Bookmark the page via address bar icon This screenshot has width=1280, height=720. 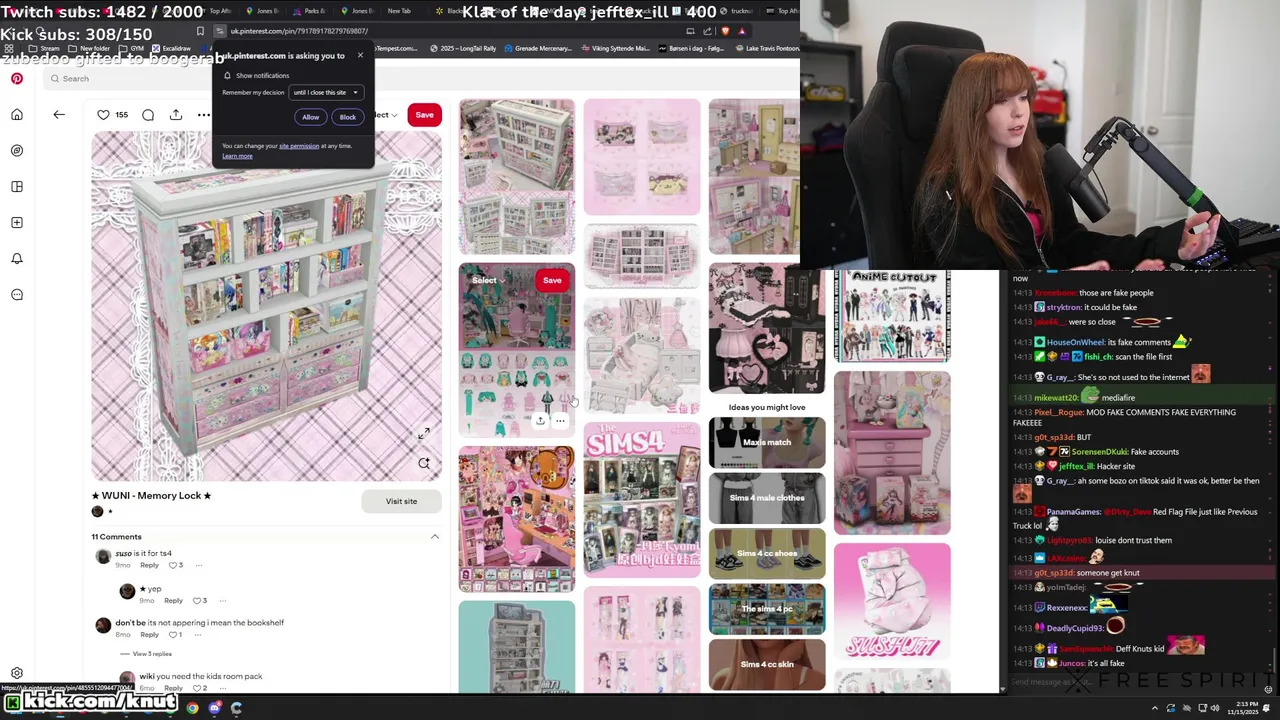tap(200, 31)
